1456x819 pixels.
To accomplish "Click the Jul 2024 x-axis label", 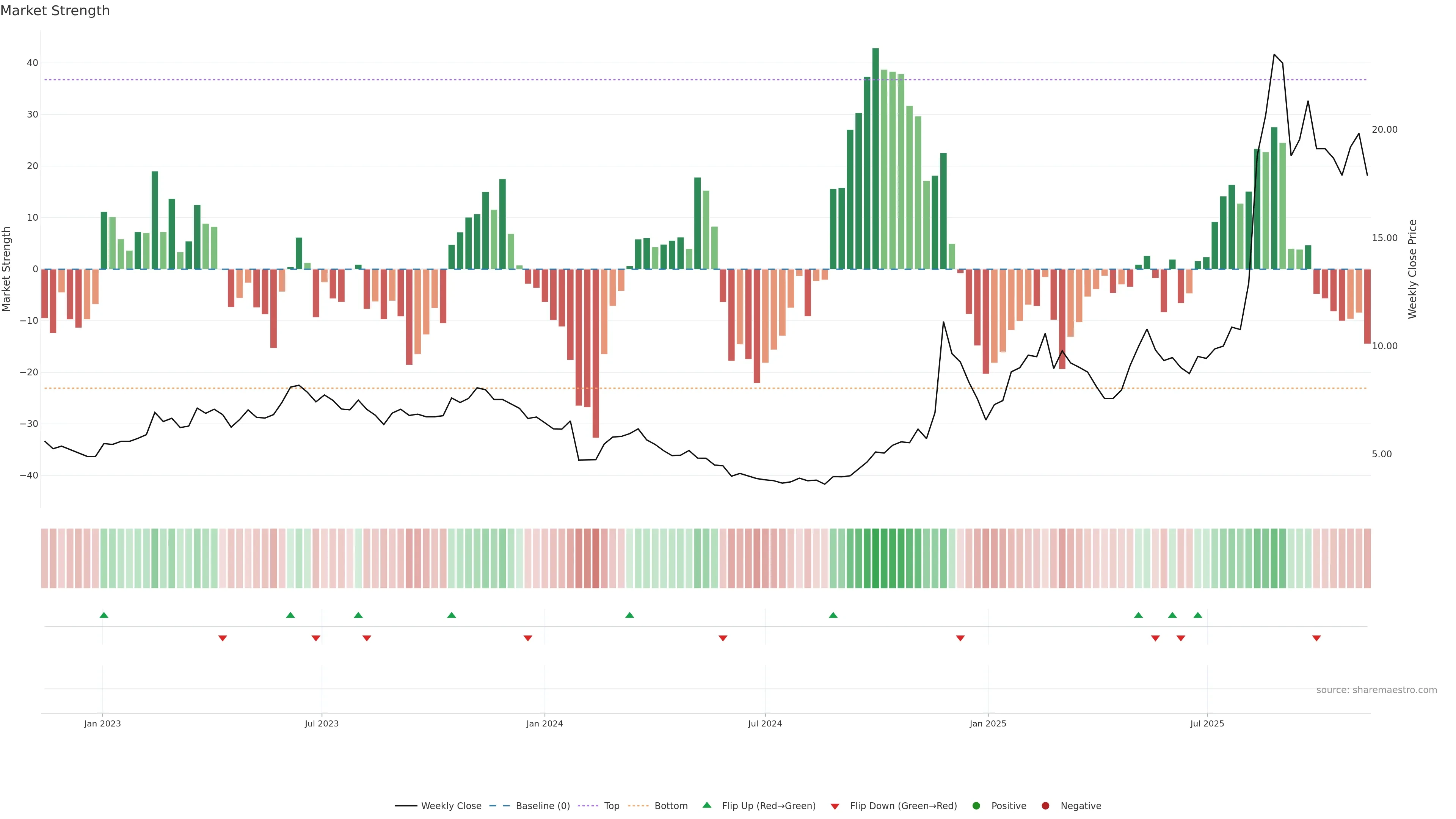I will pos(765,723).
